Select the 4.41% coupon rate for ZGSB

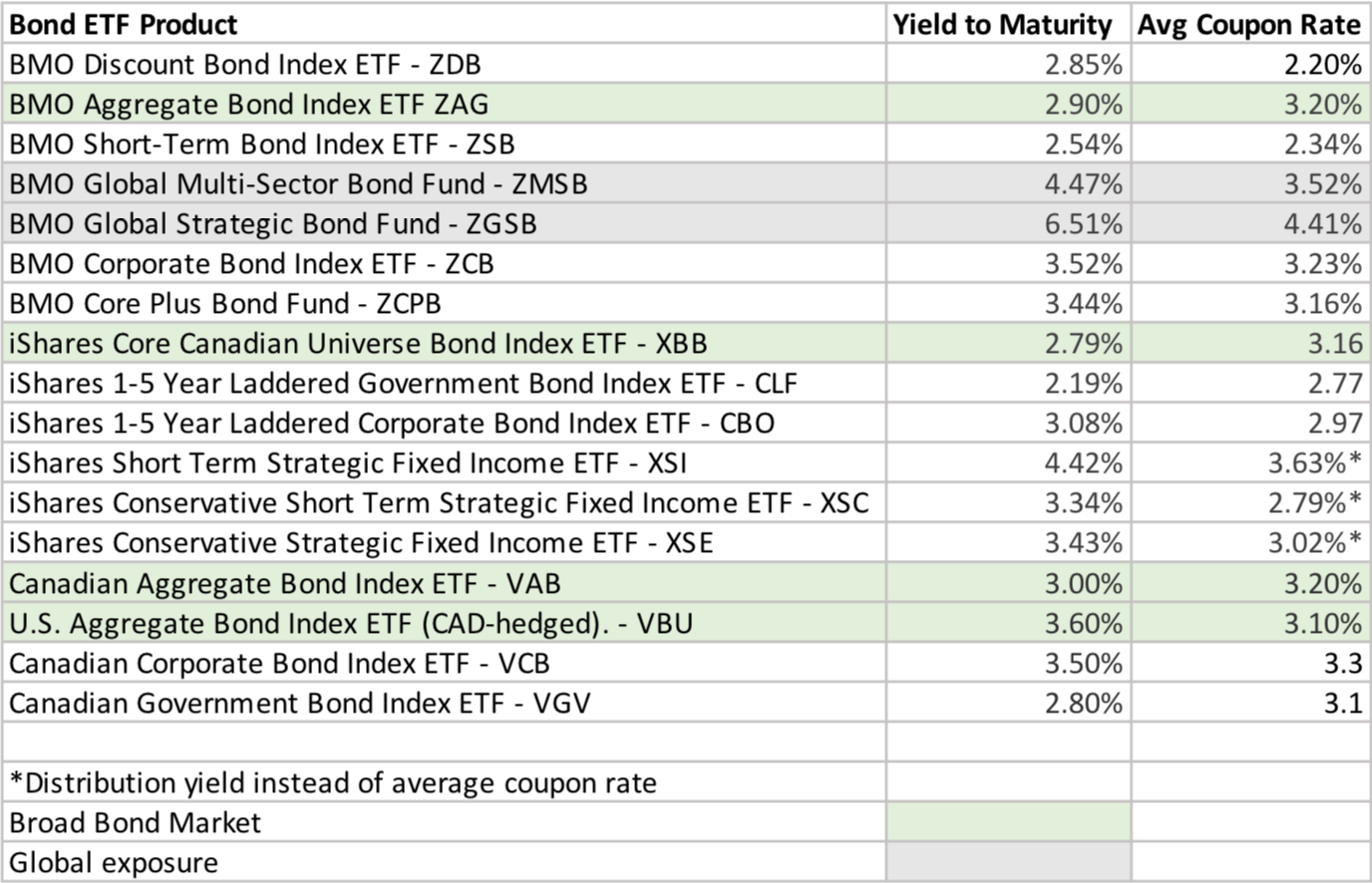pos(1322,224)
